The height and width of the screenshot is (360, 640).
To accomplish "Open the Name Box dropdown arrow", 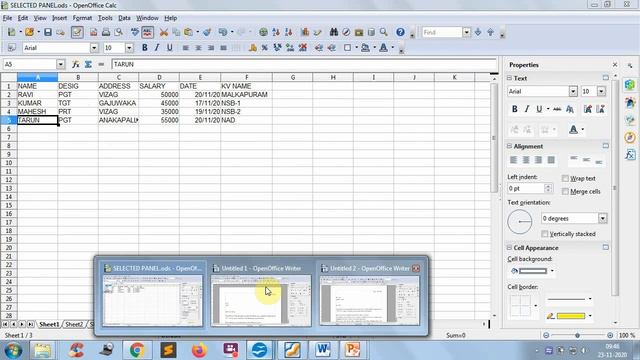I will tap(60, 64).
